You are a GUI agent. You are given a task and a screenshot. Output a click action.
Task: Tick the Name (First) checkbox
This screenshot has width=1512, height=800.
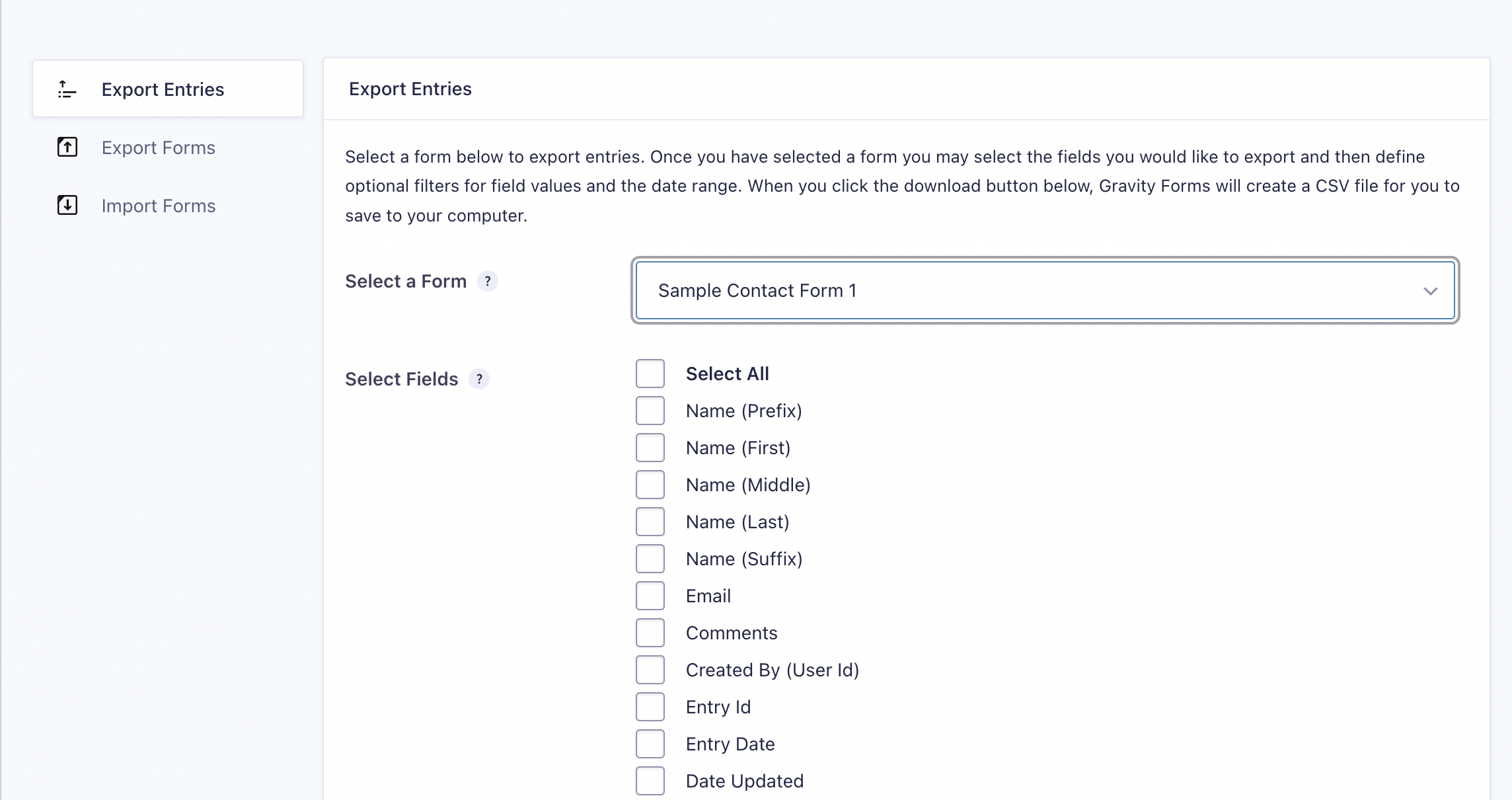point(650,448)
